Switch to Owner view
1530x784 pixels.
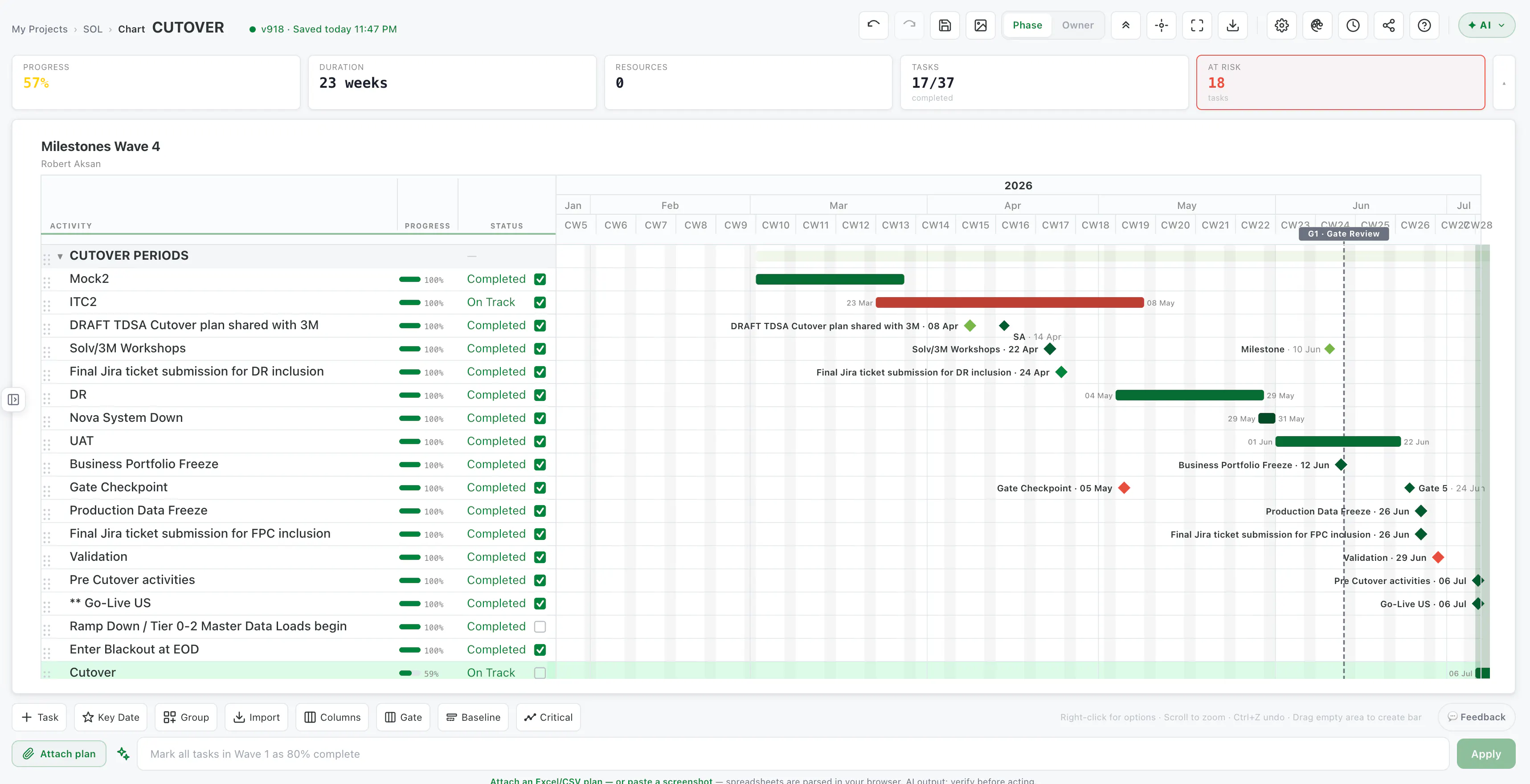coord(1077,25)
